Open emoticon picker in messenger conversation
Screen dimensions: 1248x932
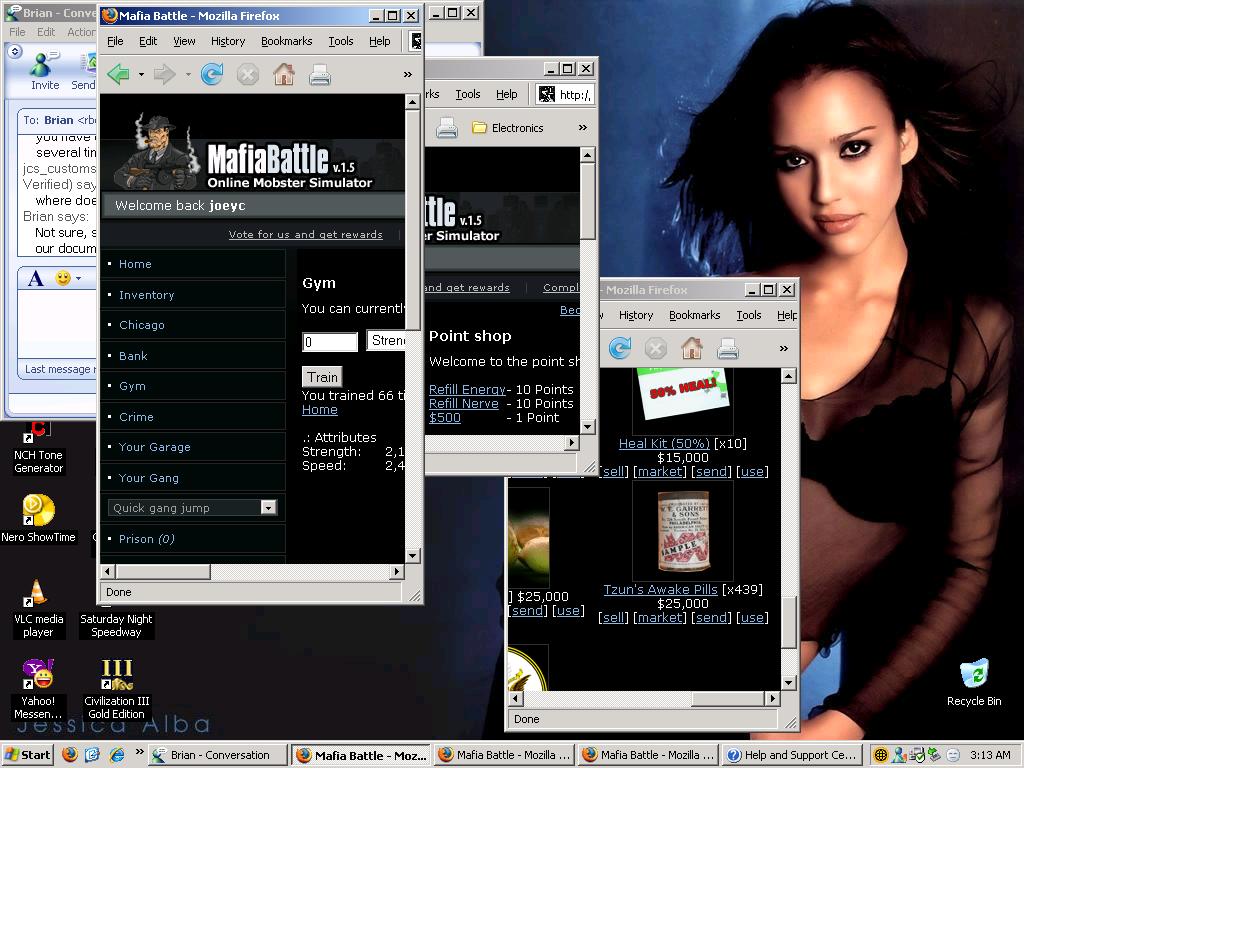point(64,278)
